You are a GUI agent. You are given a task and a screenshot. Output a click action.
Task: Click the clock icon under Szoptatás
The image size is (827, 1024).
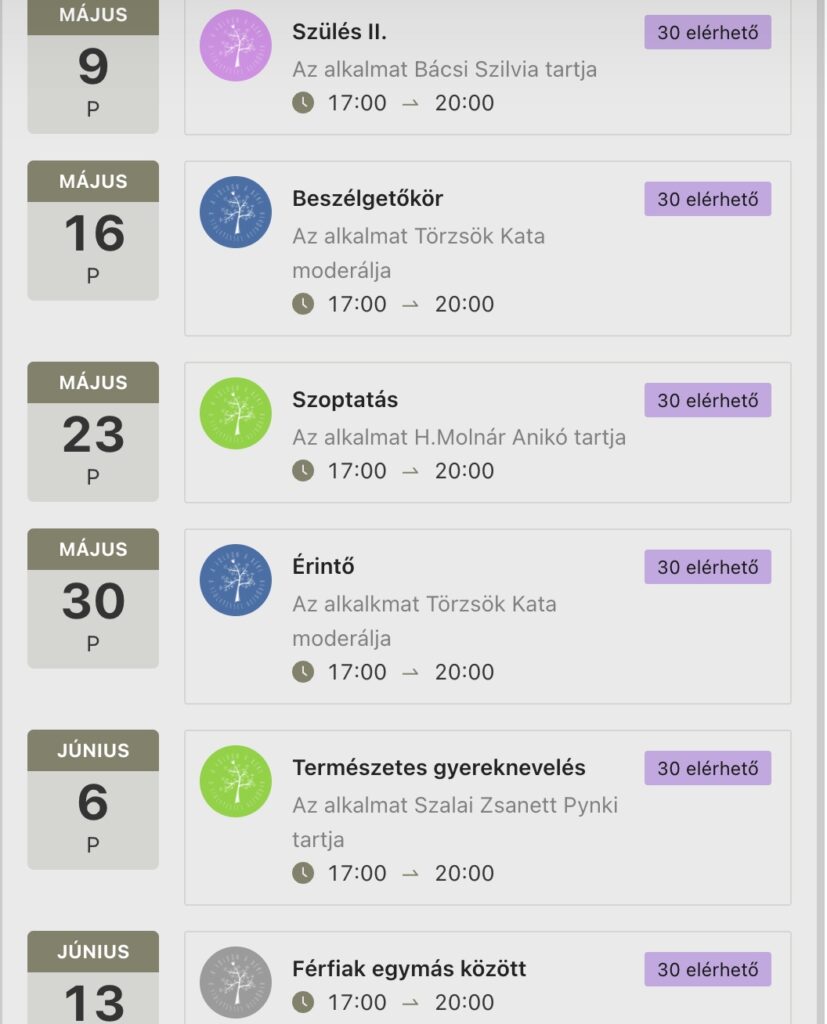[x=302, y=470]
